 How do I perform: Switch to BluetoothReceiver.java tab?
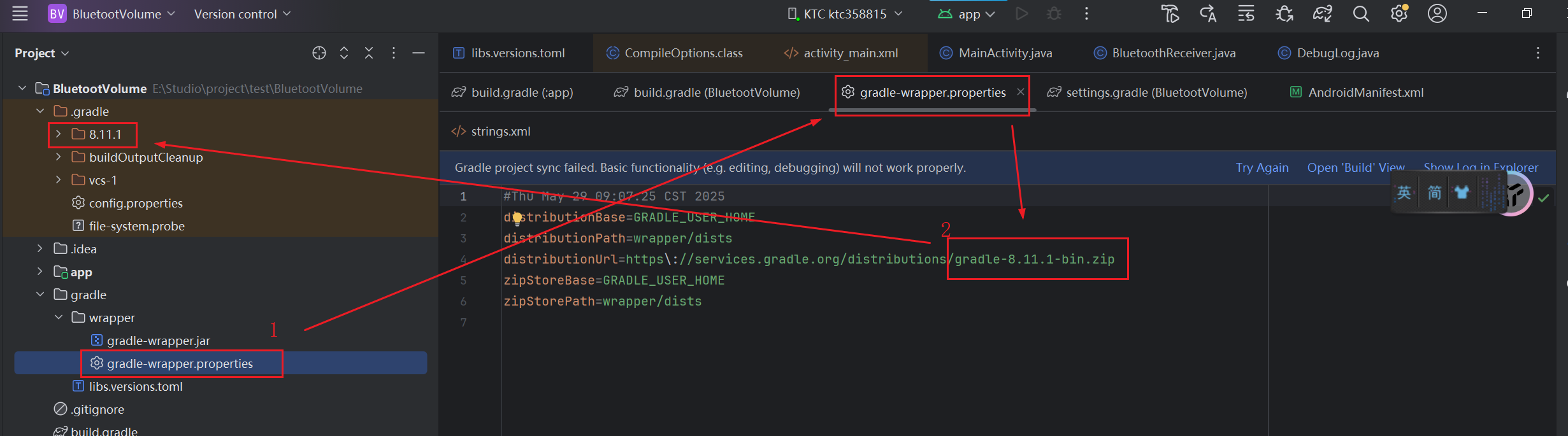click(x=1165, y=53)
